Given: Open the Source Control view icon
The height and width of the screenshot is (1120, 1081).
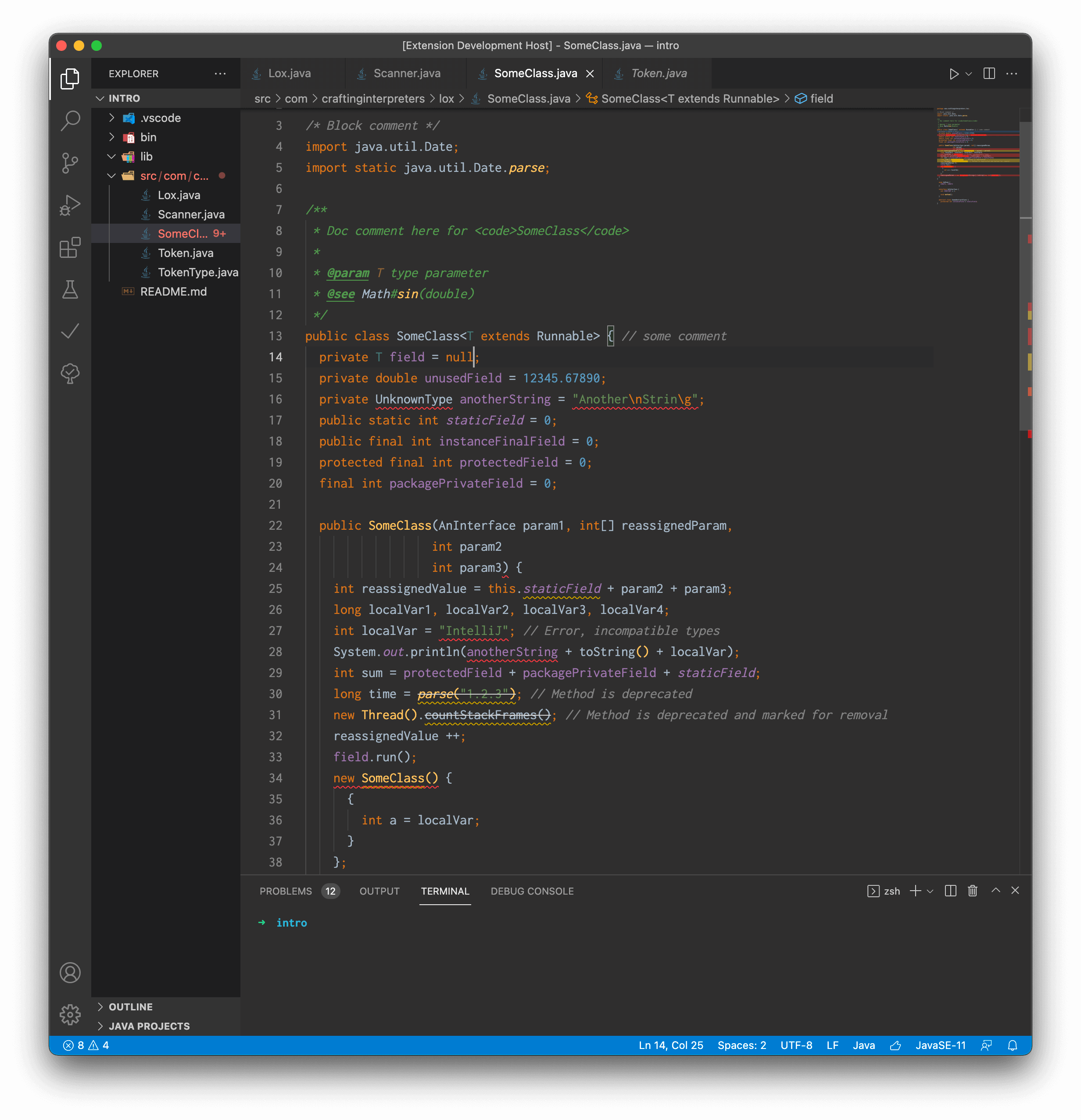Looking at the screenshot, I should point(70,163).
